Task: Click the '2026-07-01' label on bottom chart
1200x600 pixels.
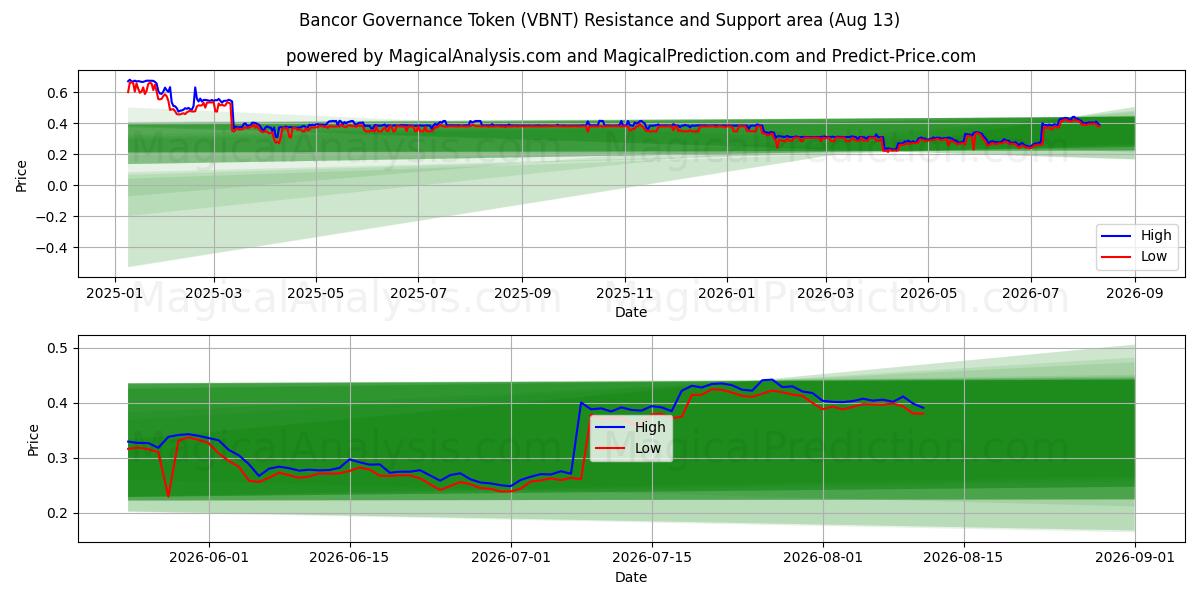Action: pyautogui.click(x=511, y=559)
